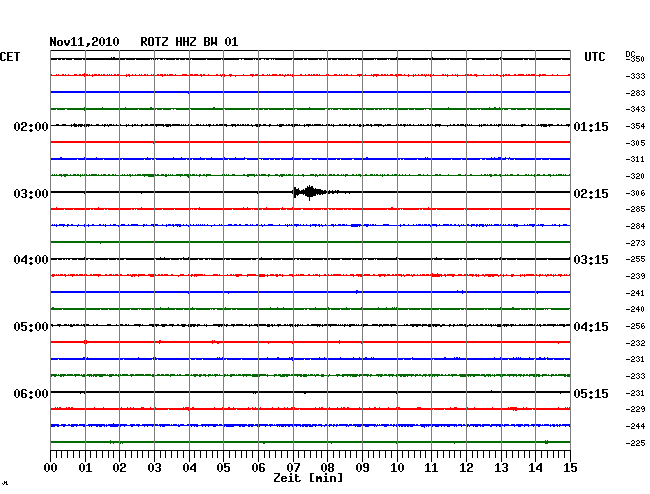650x494 pixels.
Task: Click the DC offset value -305
Action: coord(635,143)
